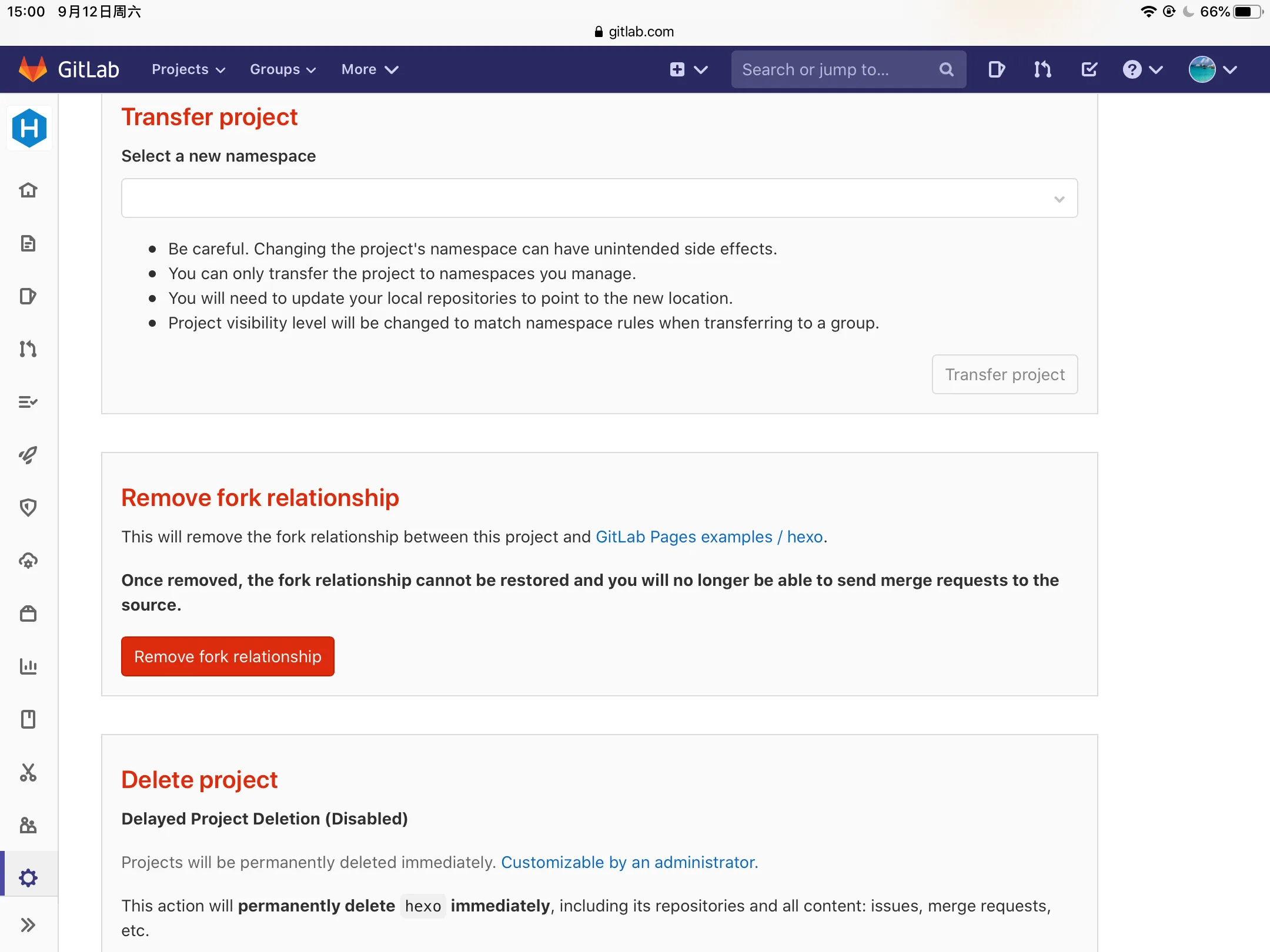
Task: Expand the left sidebar with double chevron
Action: [x=28, y=925]
